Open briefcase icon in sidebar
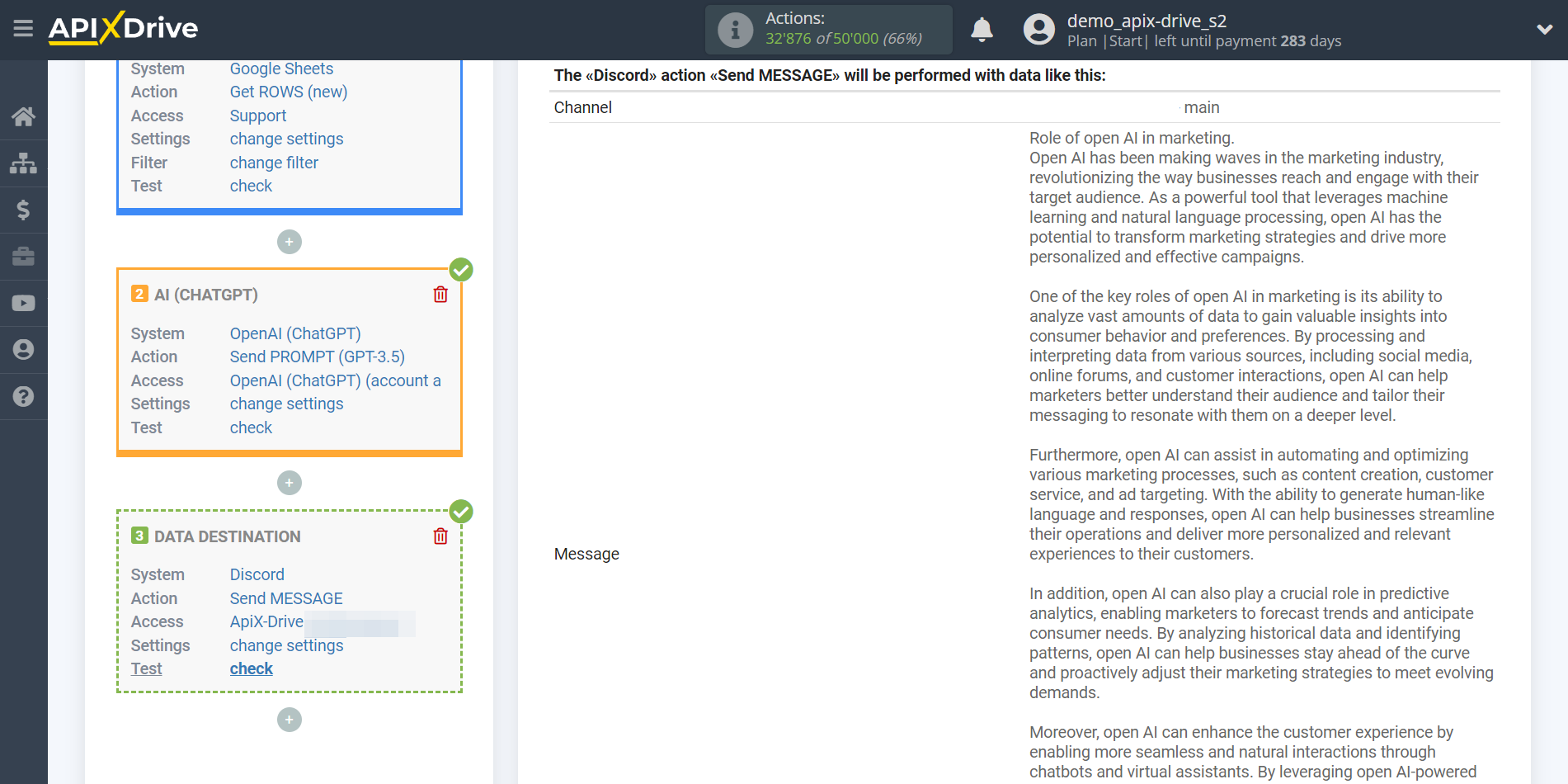Image resolution: width=1568 pixels, height=784 pixels. click(x=23, y=257)
